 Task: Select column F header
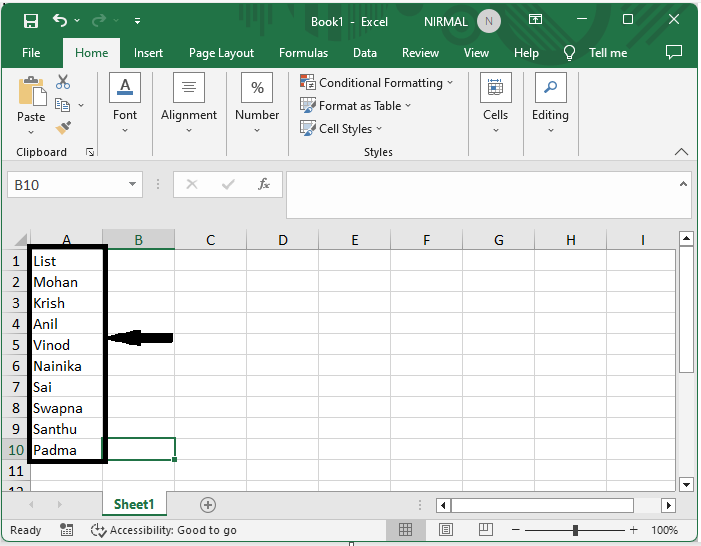click(x=427, y=240)
